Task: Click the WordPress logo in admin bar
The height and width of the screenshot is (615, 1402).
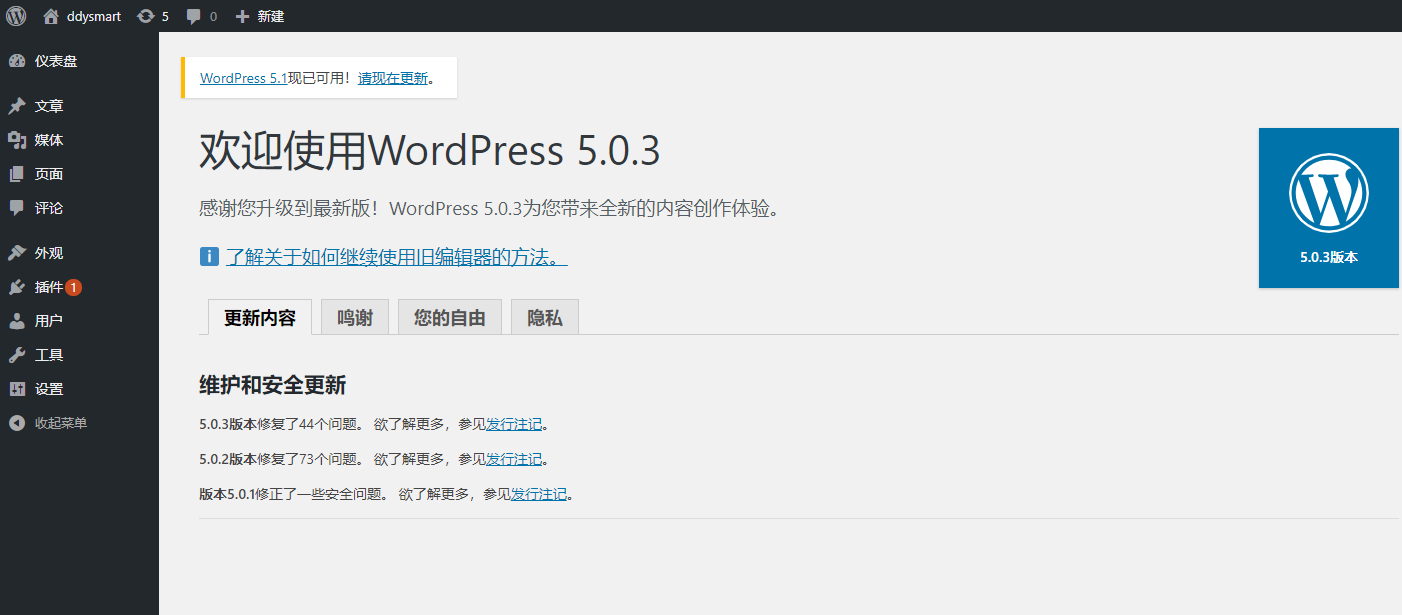Action: coord(15,15)
